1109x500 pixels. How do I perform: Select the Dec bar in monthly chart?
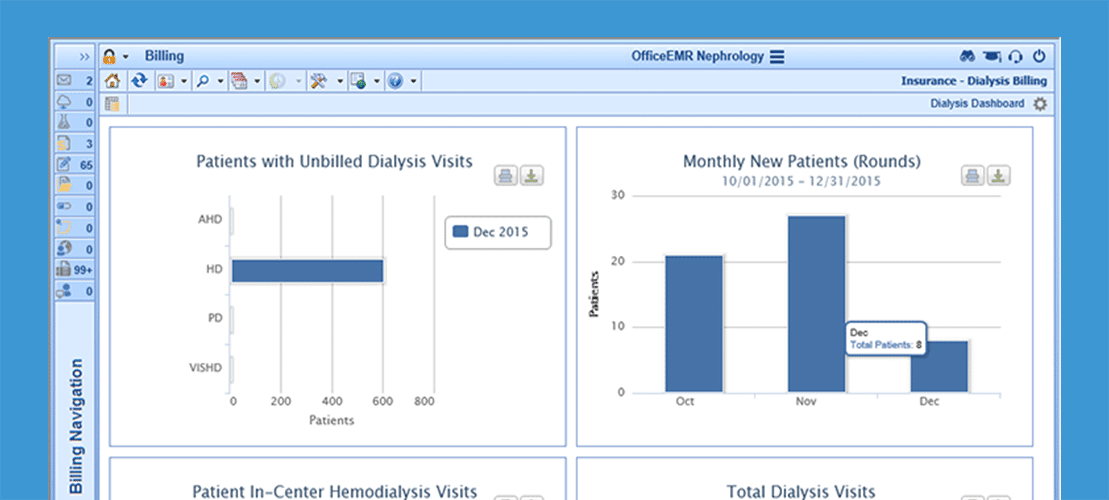(939, 366)
